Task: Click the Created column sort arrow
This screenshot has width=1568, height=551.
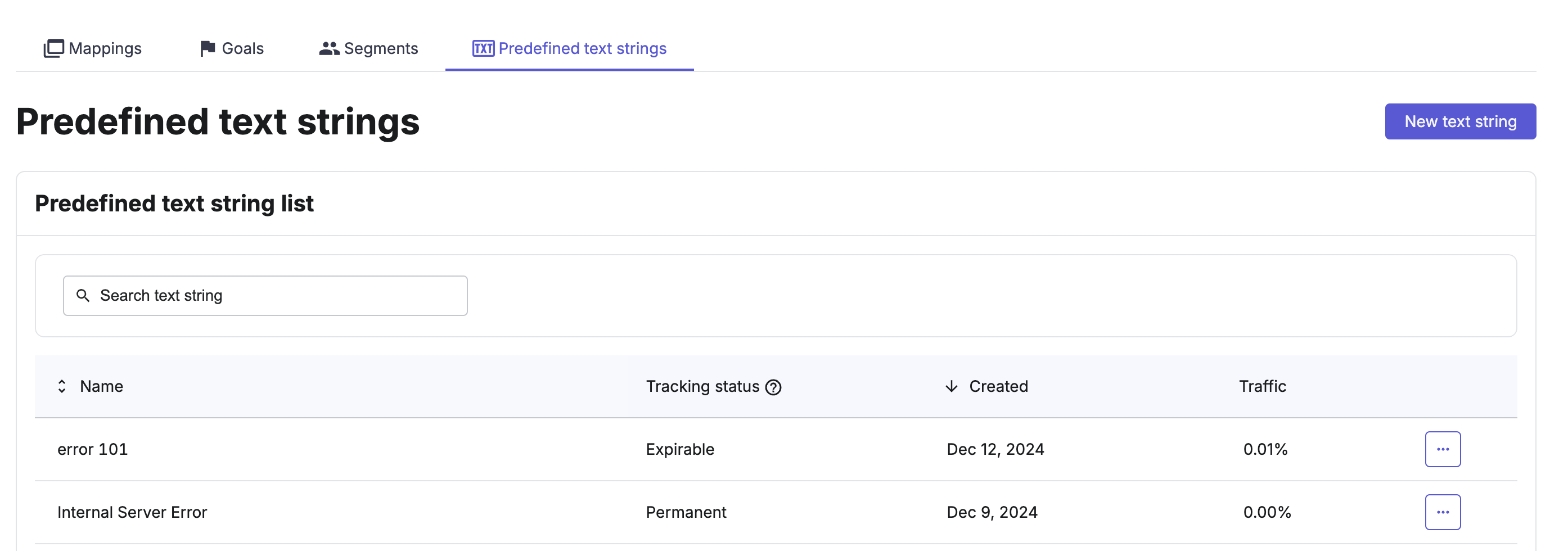Action: click(x=952, y=386)
